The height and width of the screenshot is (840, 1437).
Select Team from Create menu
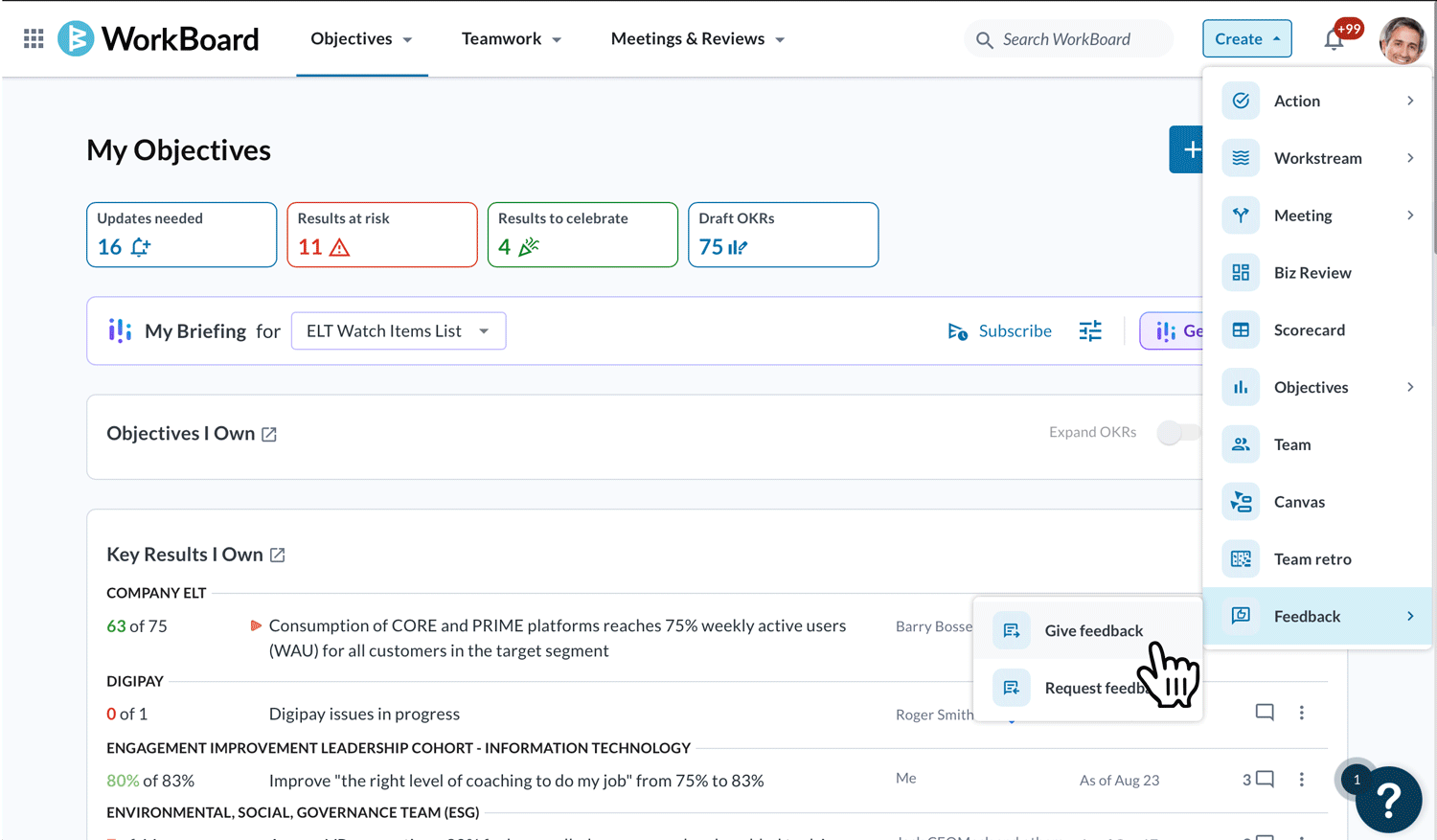click(x=1317, y=444)
